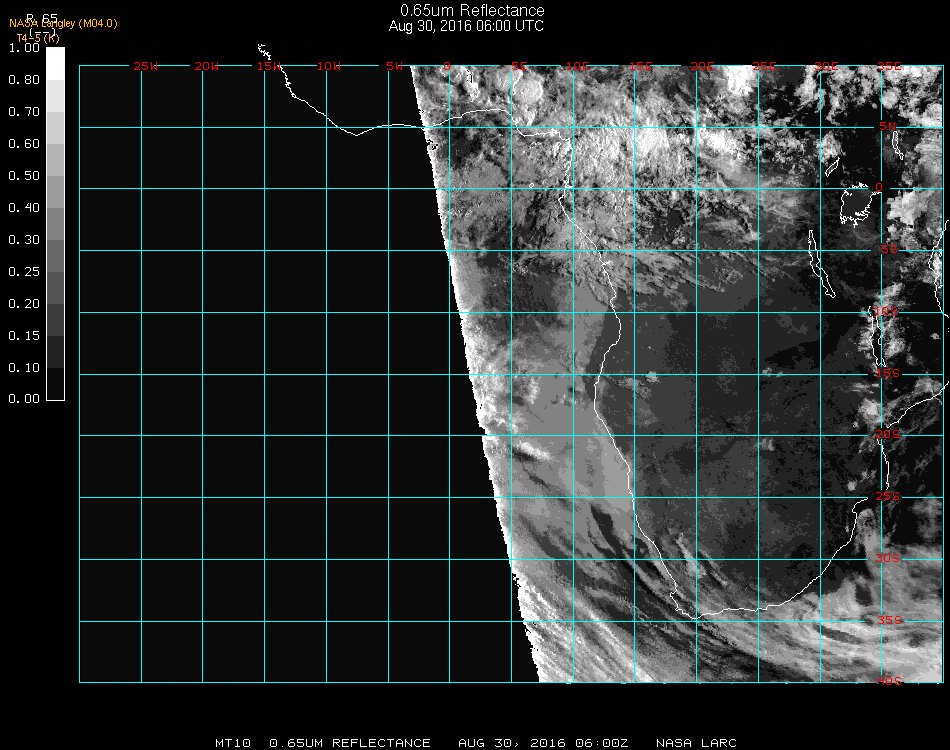950x750 pixels.
Task: Click the 15W longitude label
Action: coord(269,67)
